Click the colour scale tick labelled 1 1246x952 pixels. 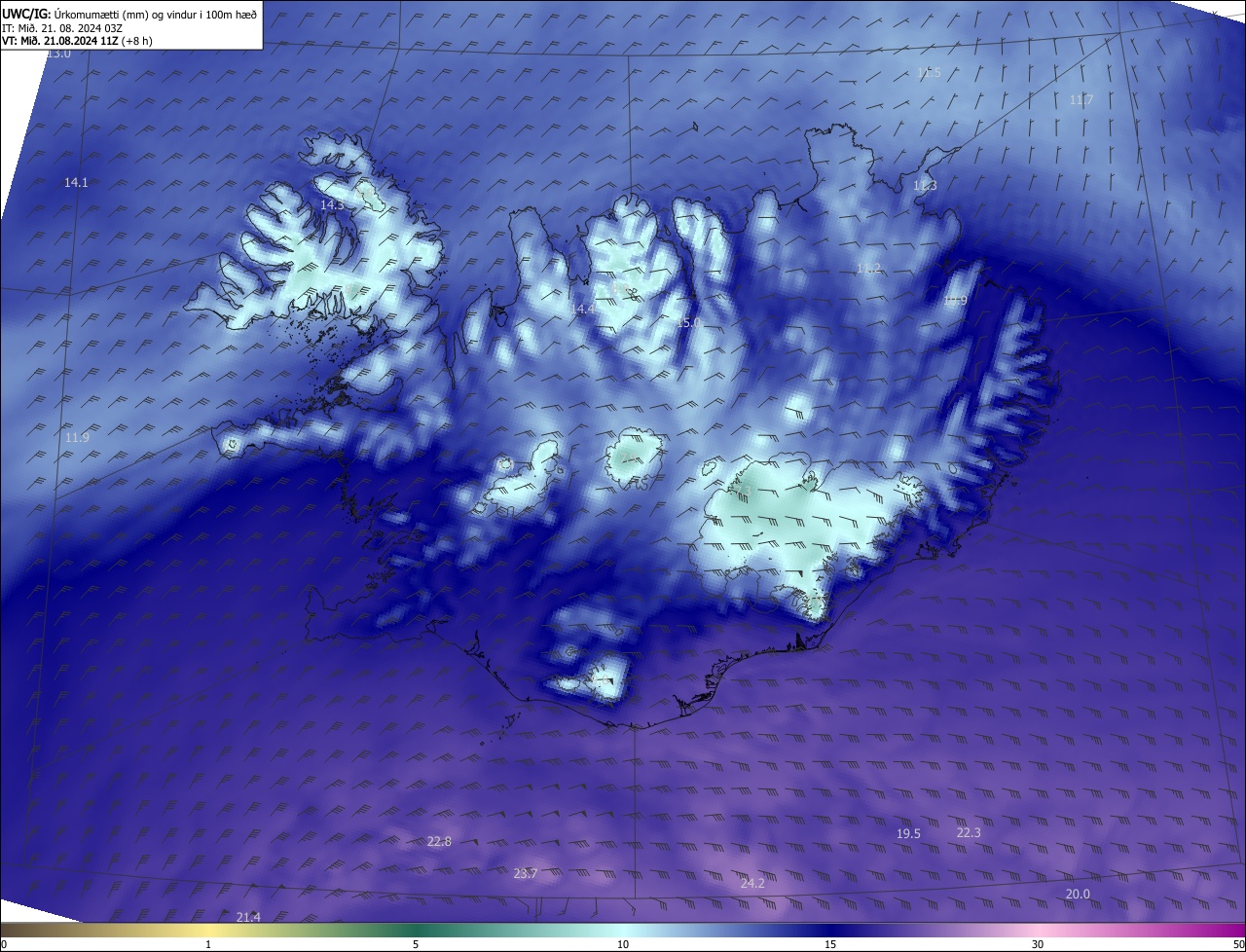click(x=208, y=944)
